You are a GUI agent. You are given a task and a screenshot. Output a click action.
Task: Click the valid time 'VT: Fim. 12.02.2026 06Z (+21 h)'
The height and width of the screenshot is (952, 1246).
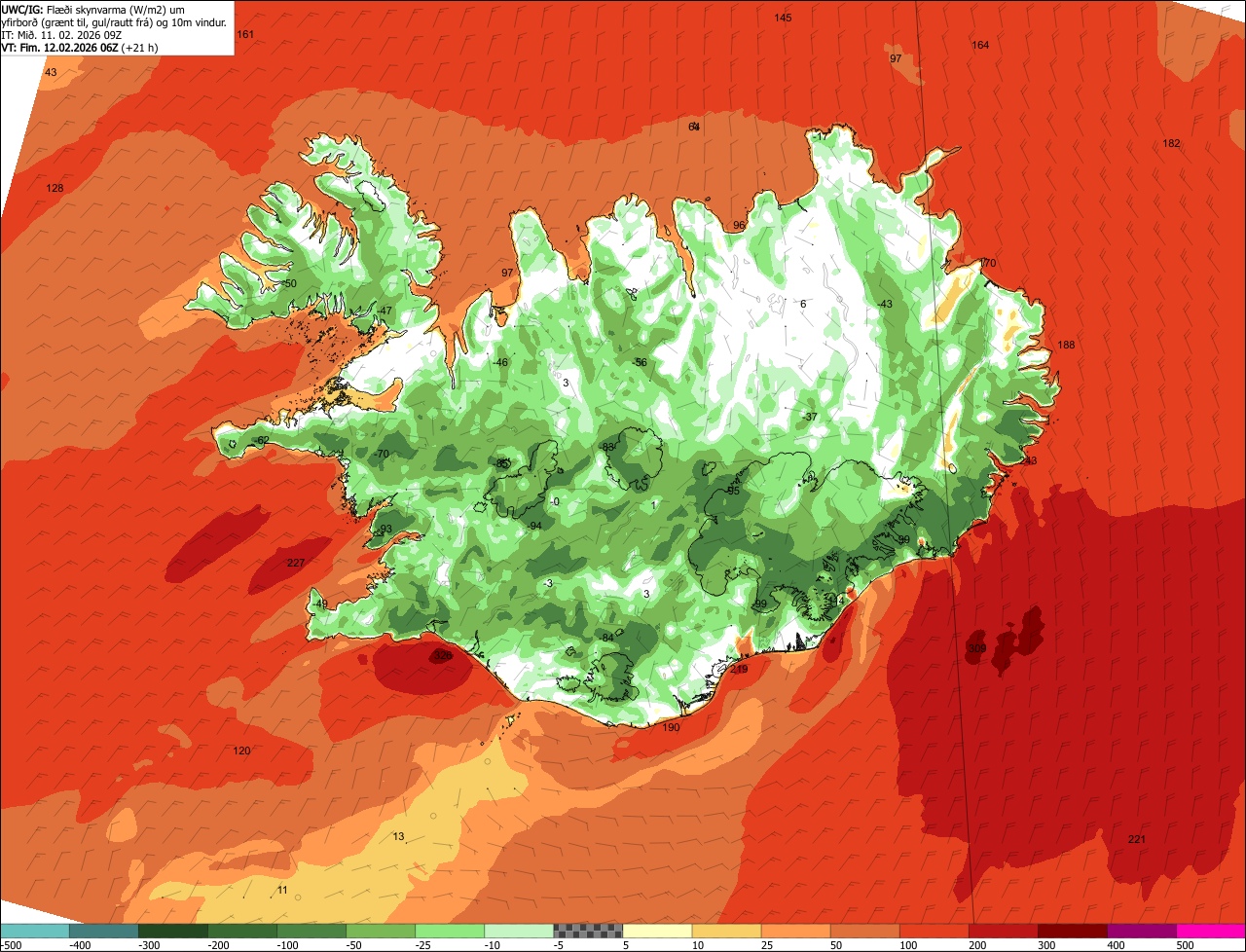pyautogui.click(x=80, y=47)
